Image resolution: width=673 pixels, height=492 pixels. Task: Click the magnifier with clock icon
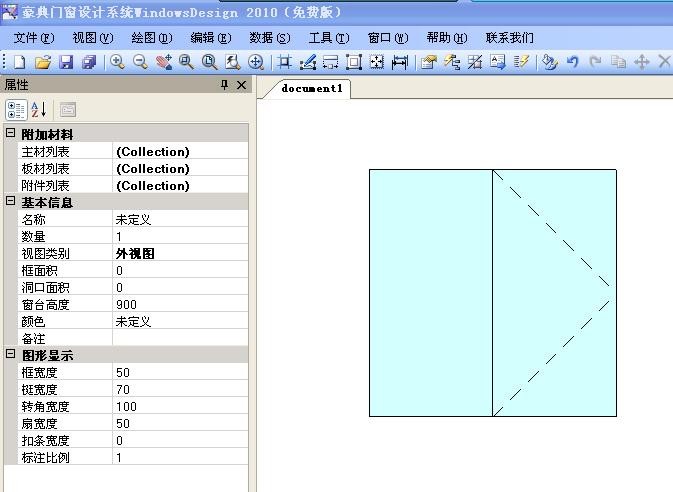tap(209, 62)
